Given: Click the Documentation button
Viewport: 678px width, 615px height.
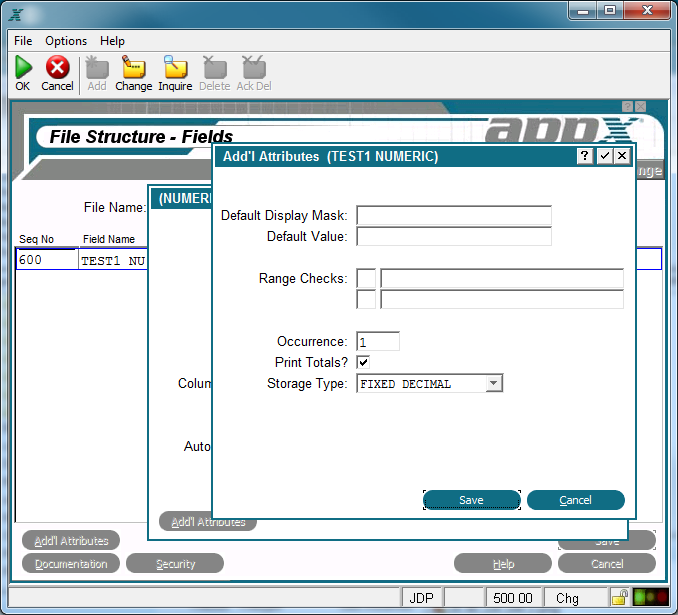Looking at the screenshot, I should pos(71,564).
